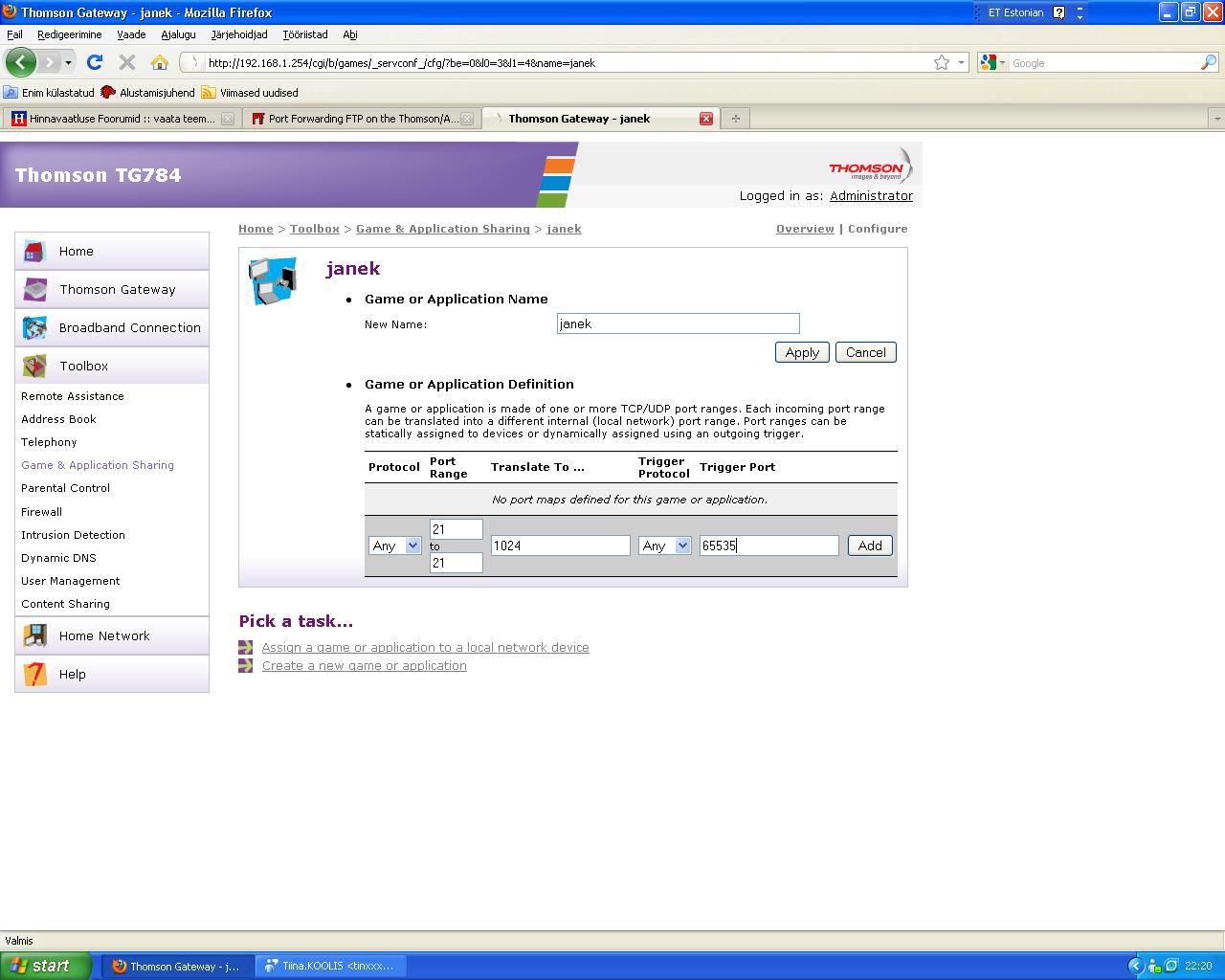
Task: Click the Home Network sidebar icon
Action: click(x=34, y=635)
